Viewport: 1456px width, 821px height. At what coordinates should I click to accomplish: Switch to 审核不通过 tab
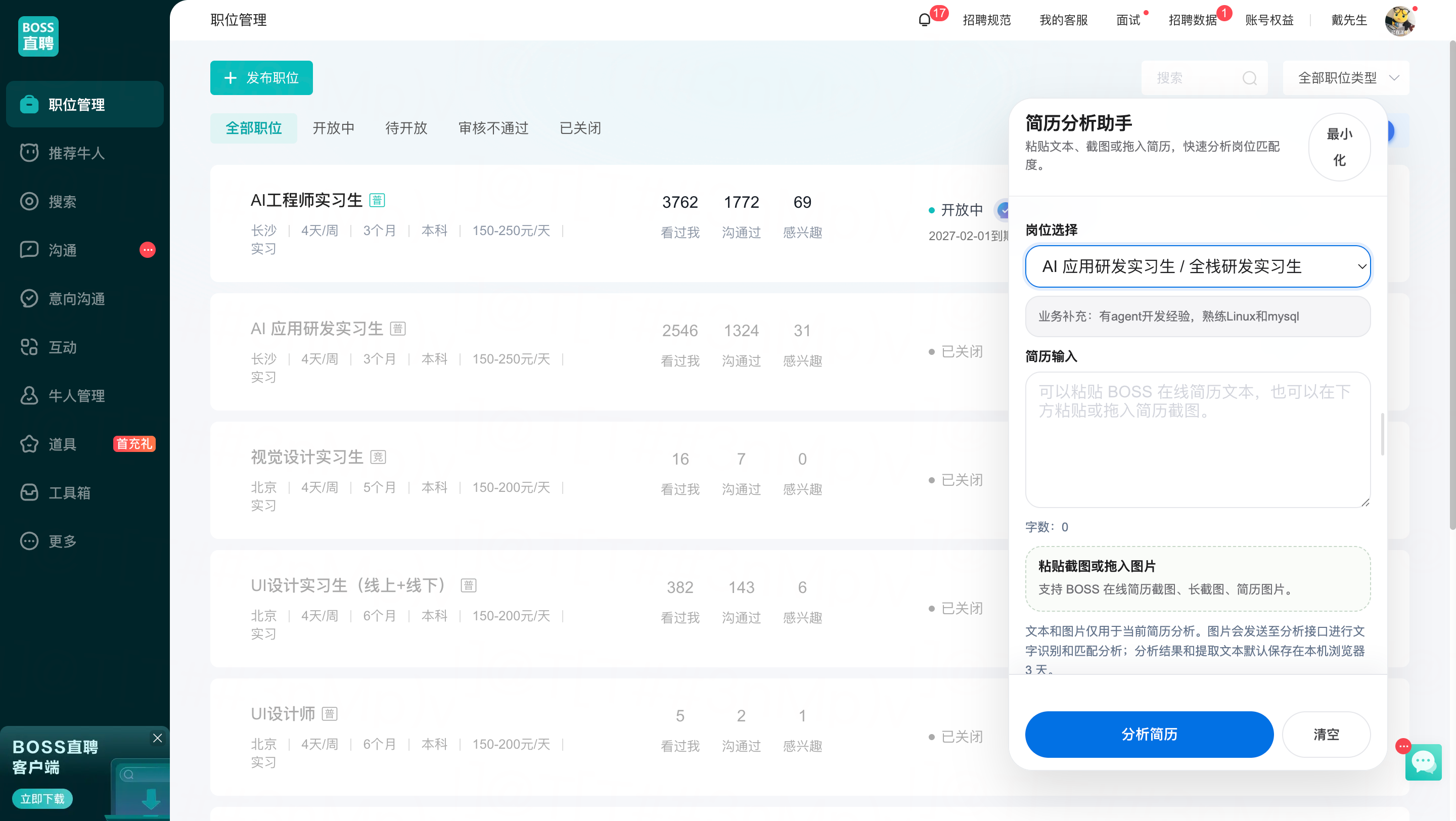point(493,128)
